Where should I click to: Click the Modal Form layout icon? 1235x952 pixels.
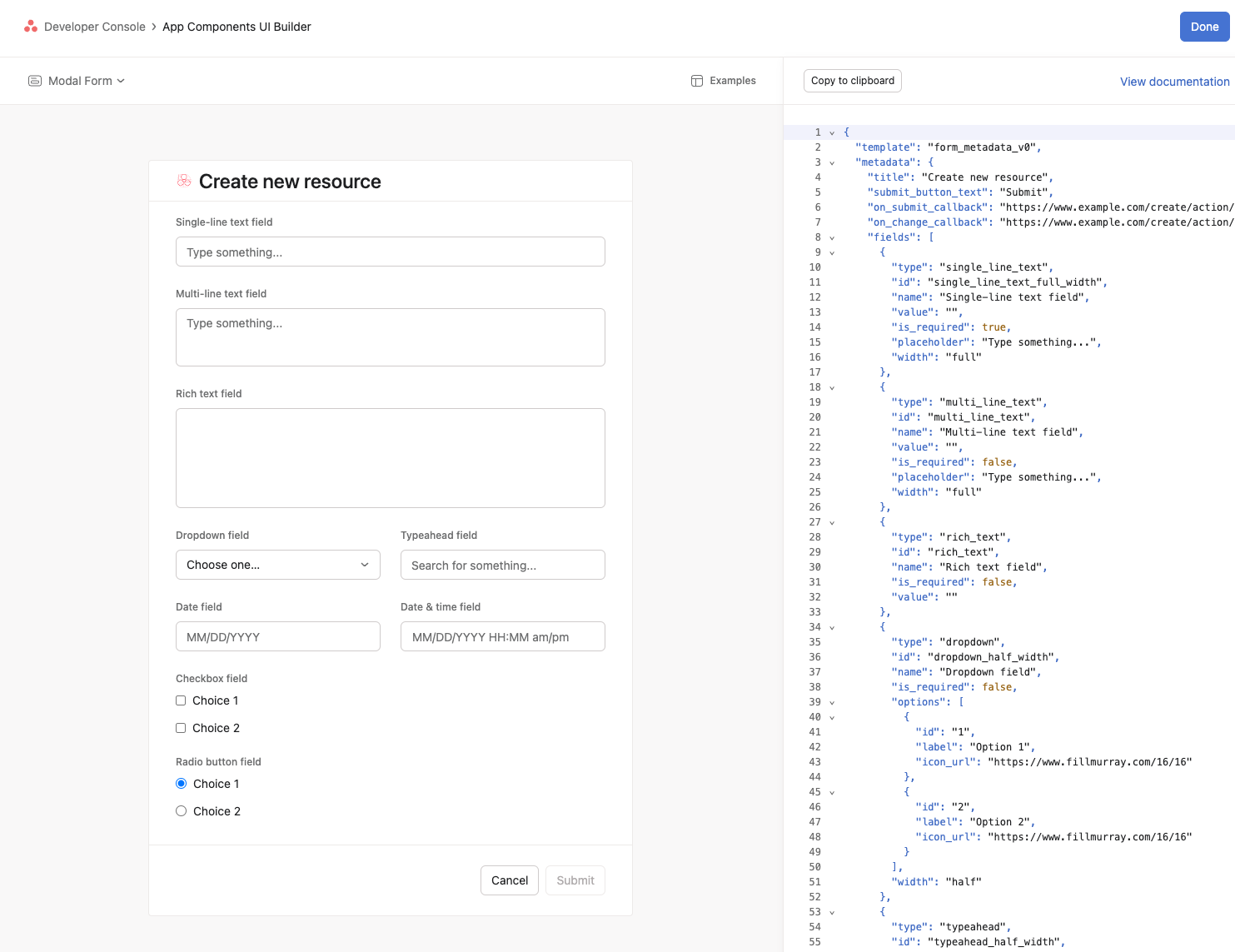point(35,81)
